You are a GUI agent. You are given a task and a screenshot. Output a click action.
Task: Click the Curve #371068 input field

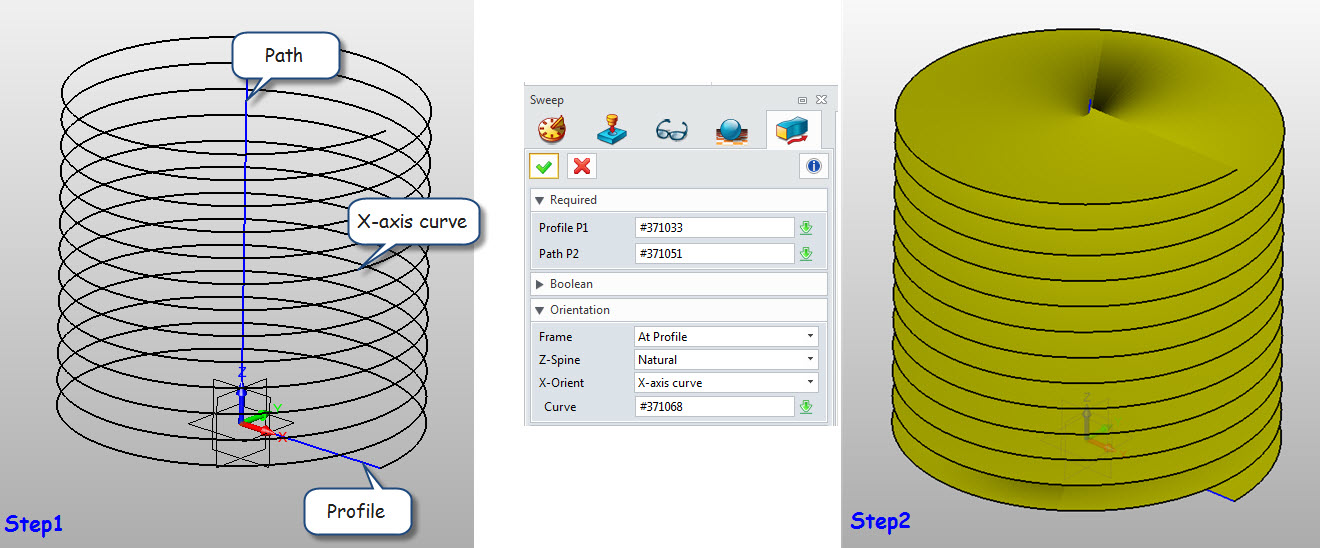(x=714, y=407)
